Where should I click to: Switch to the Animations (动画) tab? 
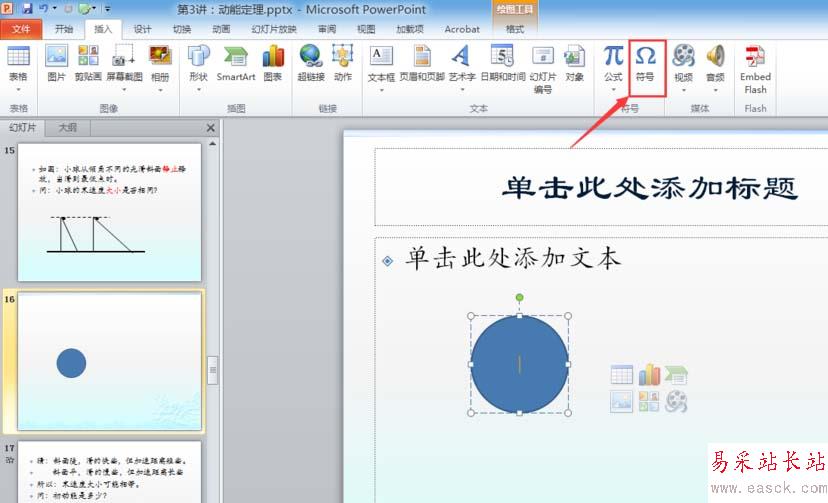(221, 29)
